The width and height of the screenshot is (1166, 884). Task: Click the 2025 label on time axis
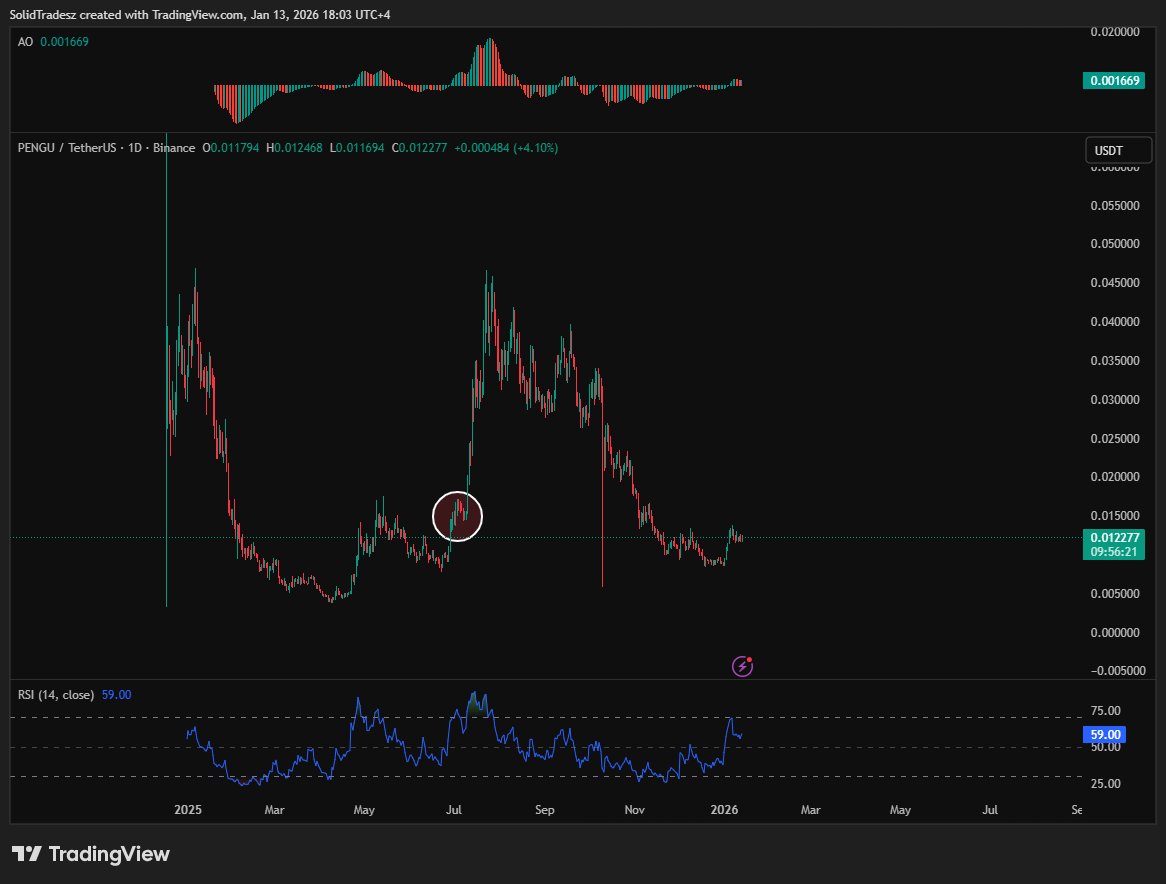[x=187, y=810]
